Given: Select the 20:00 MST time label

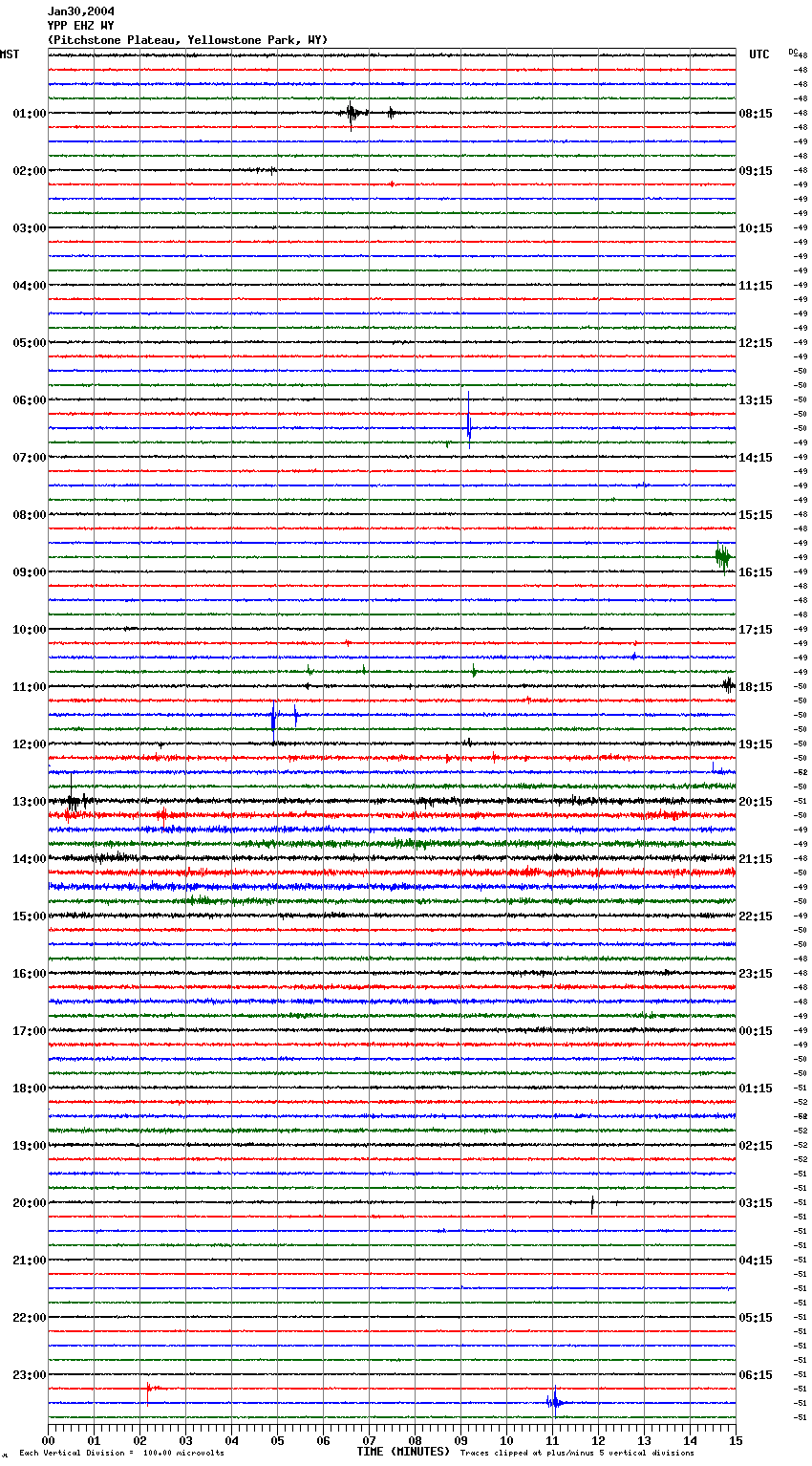Looking at the screenshot, I should click(30, 1203).
